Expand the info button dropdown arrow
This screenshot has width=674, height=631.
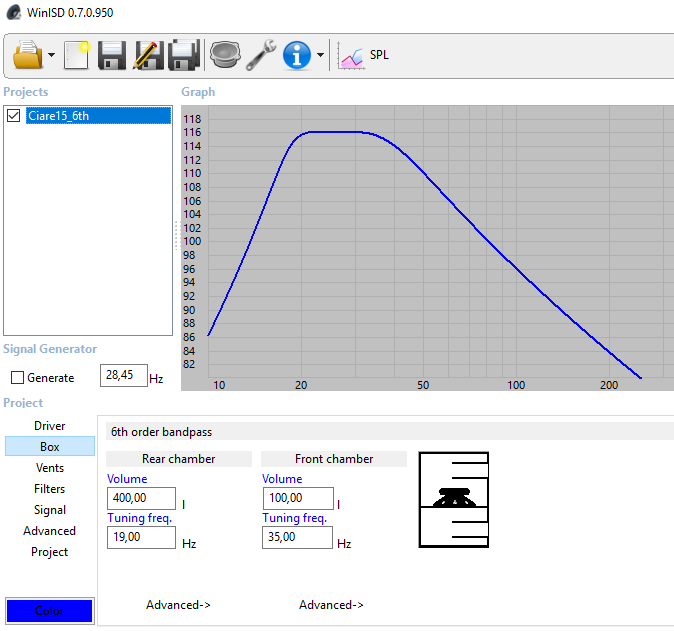(320, 55)
